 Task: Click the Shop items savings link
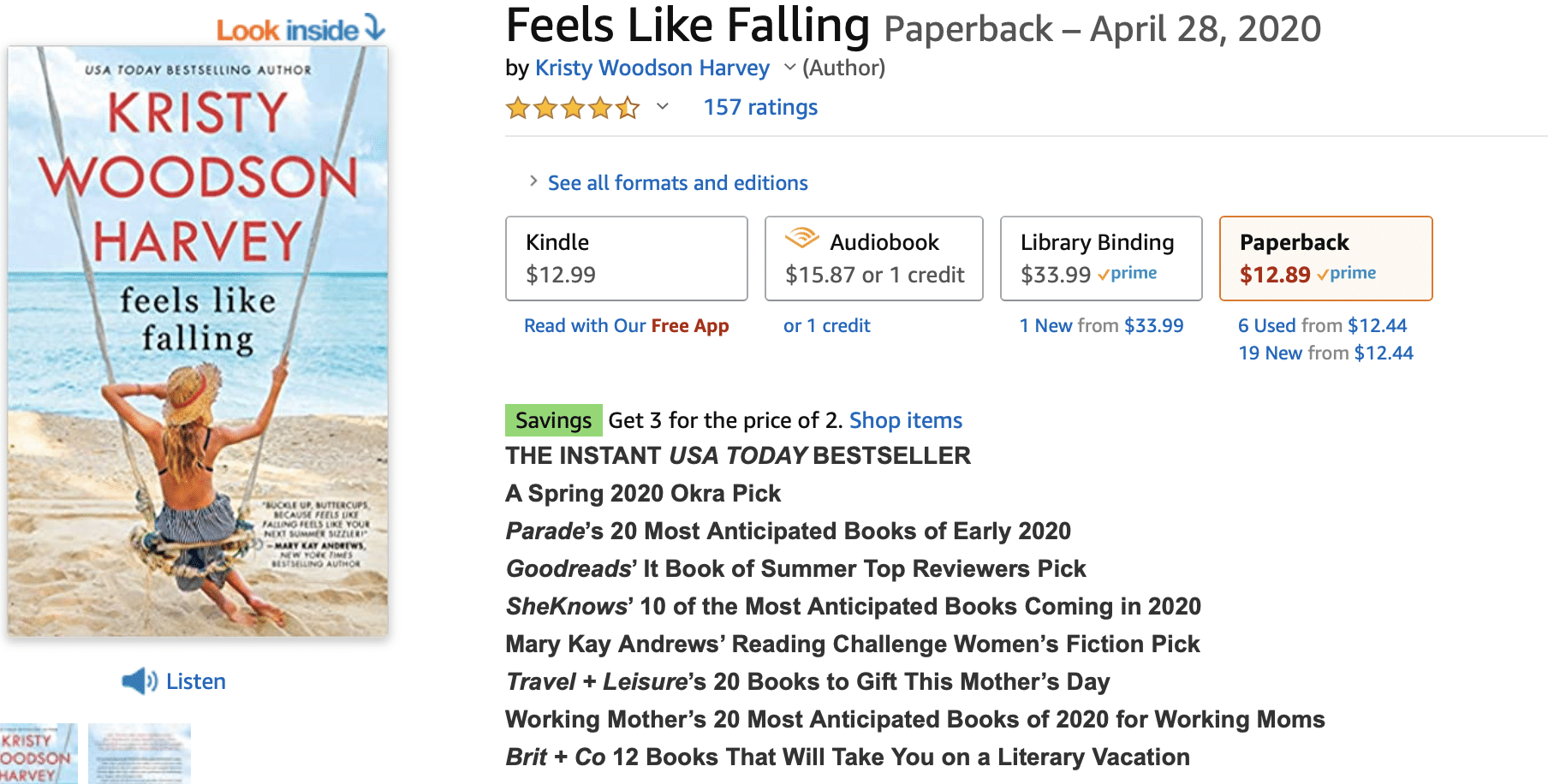click(x=905, y=420)
